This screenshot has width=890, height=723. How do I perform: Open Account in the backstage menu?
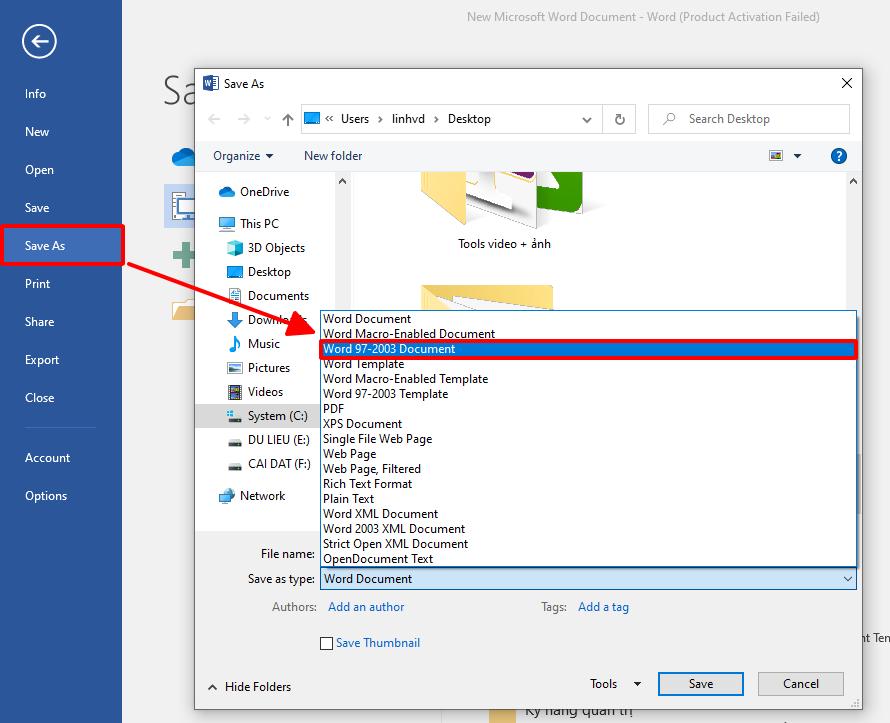48,458
